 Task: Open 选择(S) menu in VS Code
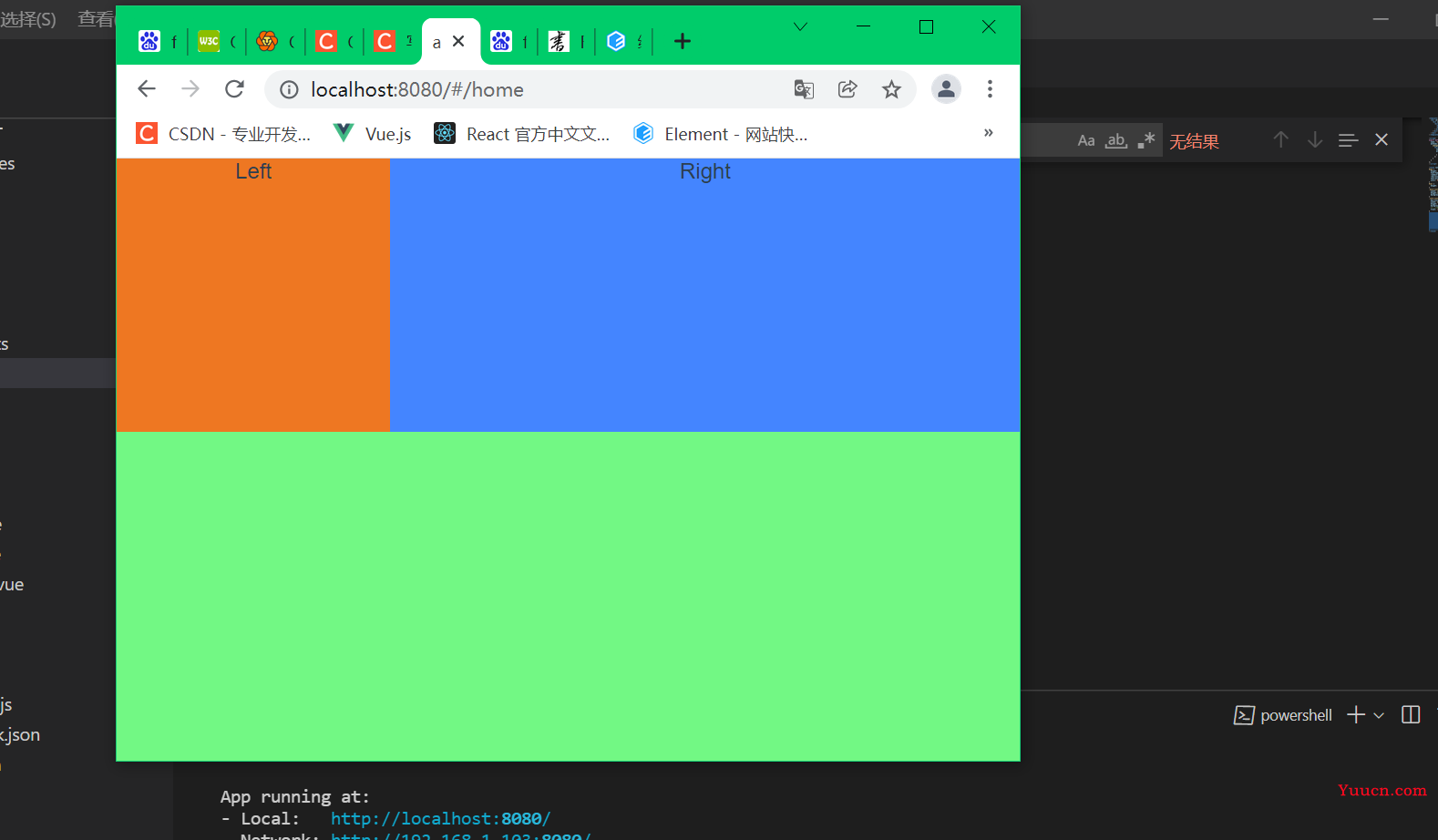[x=28, y=19]
